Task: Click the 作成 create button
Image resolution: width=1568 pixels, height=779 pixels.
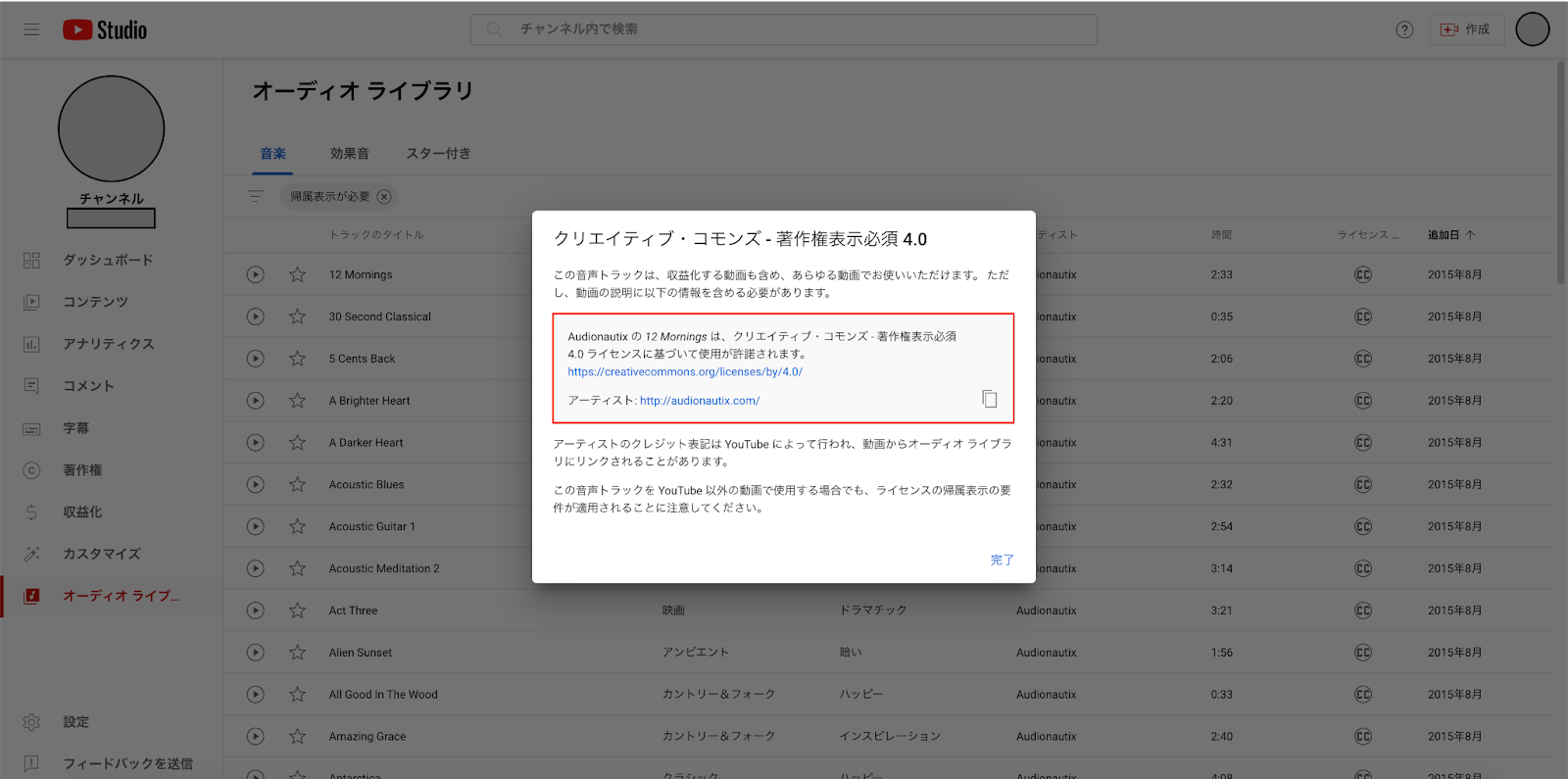Action: pyautogui.click(x=1466, y=29)
